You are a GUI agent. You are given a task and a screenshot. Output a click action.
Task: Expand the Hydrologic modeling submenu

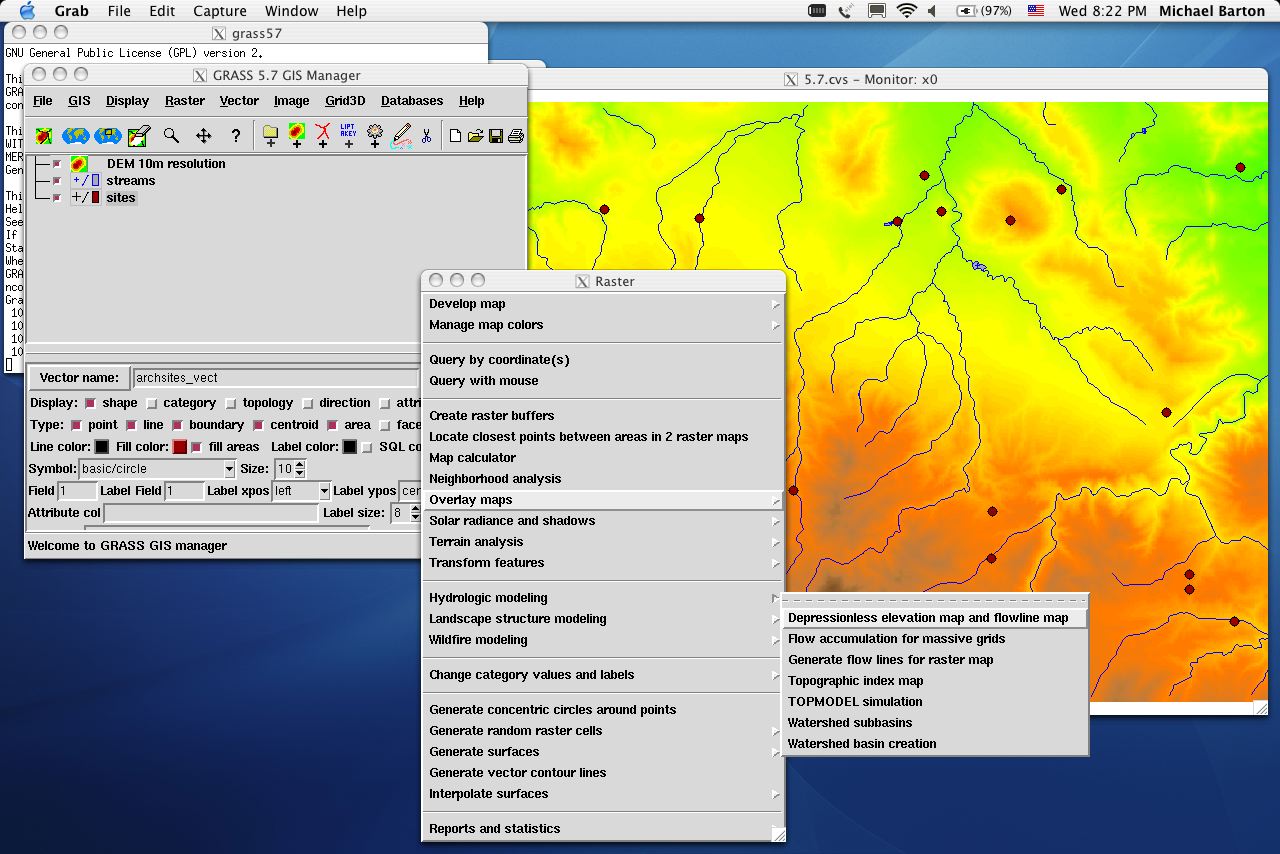click(603, 598)
